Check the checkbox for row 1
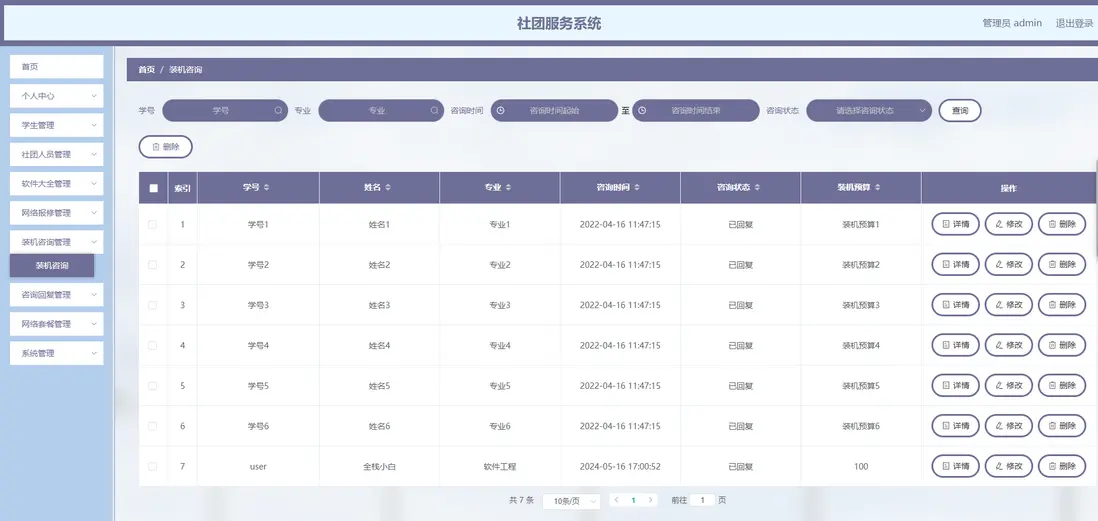The height and width of the screenshot is (521, 1098). click(153, 225)
